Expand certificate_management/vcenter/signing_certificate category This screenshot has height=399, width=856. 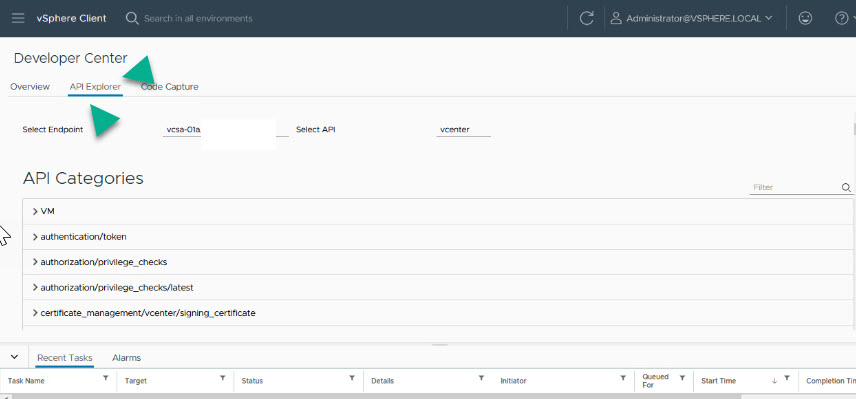tap(35, 313)
